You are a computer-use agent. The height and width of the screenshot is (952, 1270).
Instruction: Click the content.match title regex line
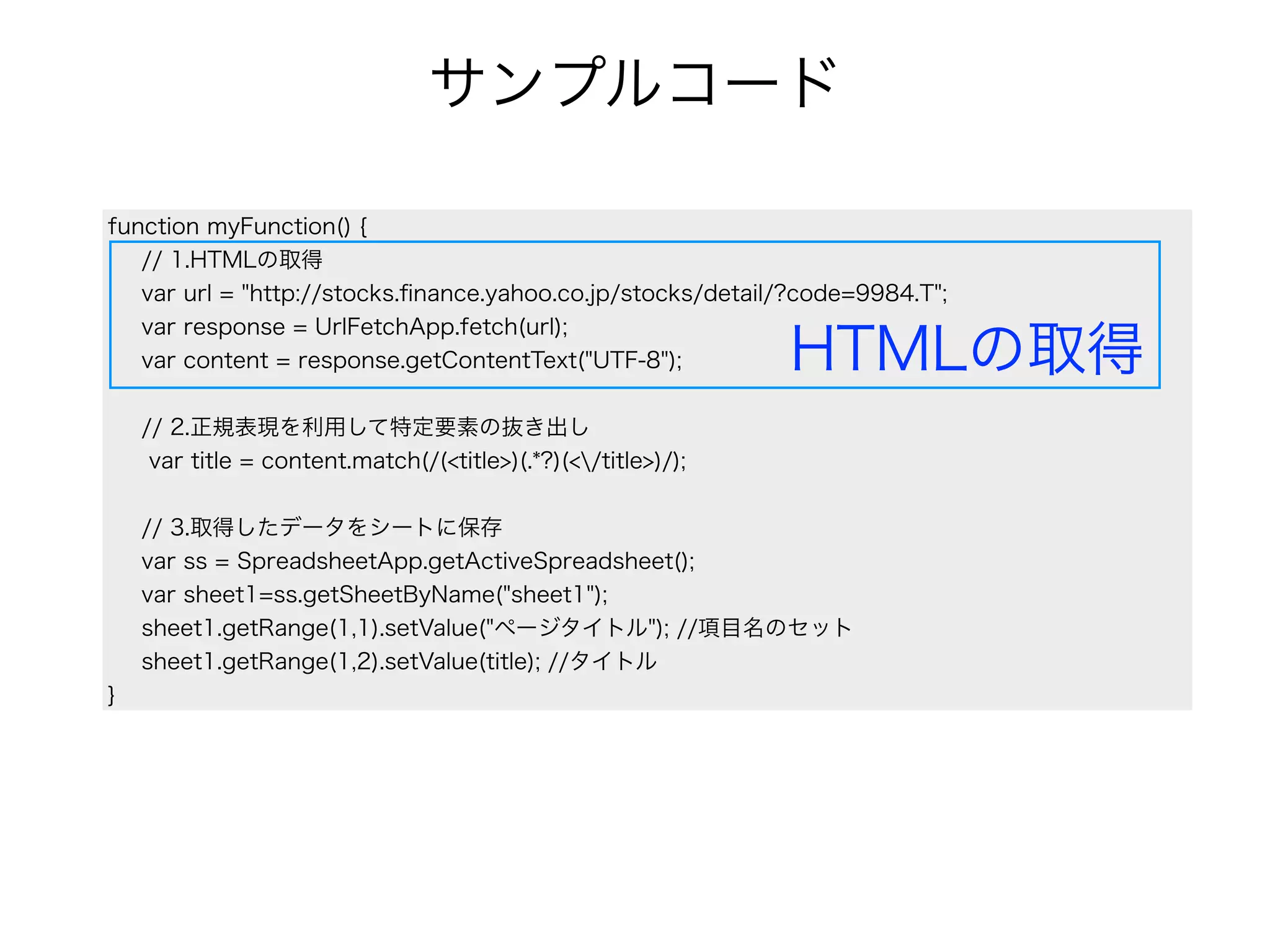point(417,461)
